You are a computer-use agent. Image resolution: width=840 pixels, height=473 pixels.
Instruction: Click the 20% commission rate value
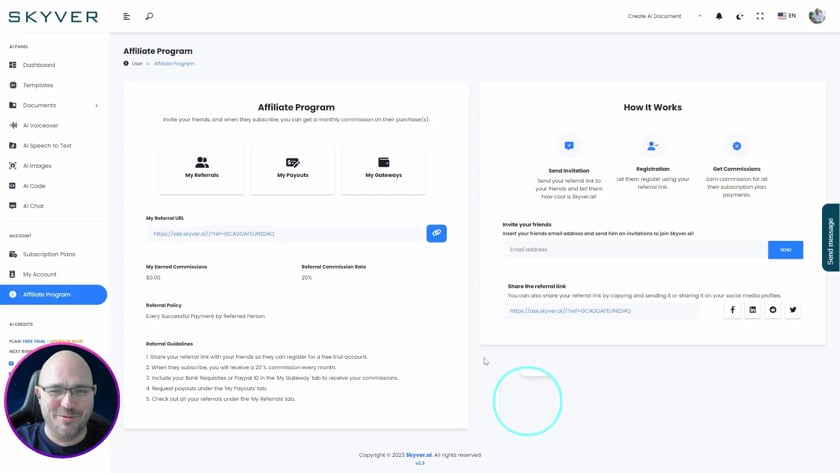pyautogui.click(x=306, y=277)
